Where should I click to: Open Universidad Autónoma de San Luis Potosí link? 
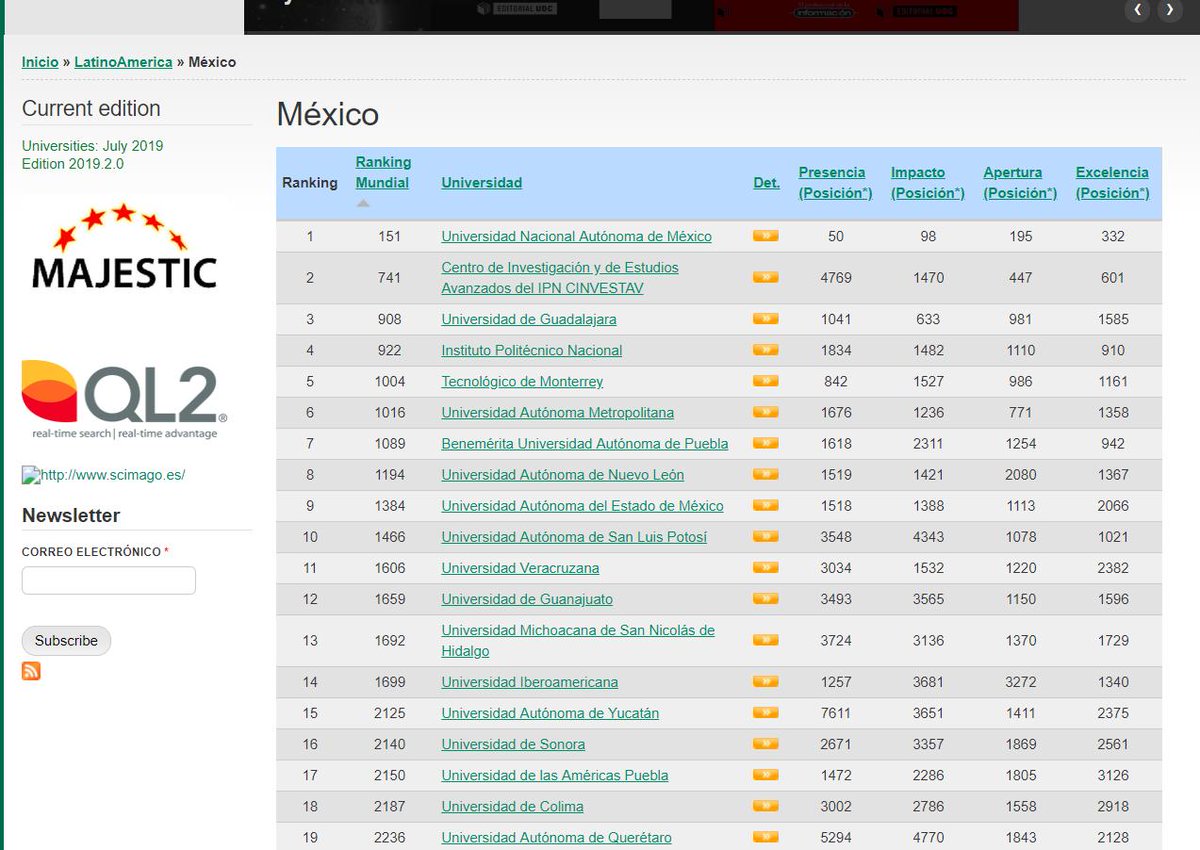[574, 537]
